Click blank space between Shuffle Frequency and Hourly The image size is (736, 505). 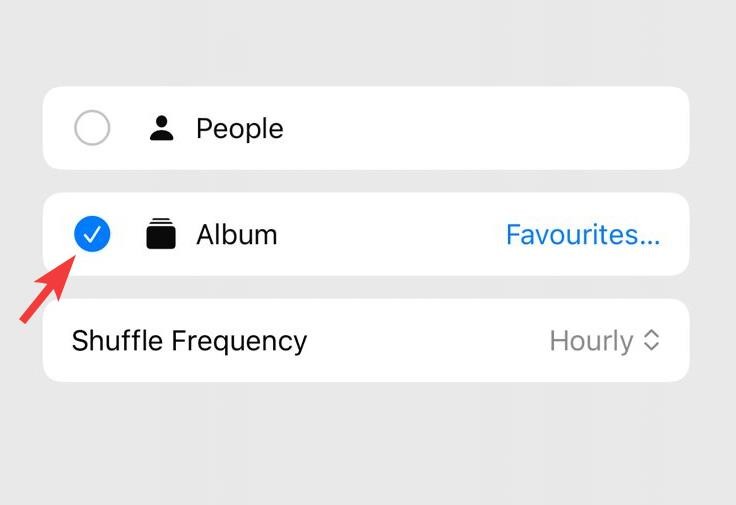[x=428, y=341]
